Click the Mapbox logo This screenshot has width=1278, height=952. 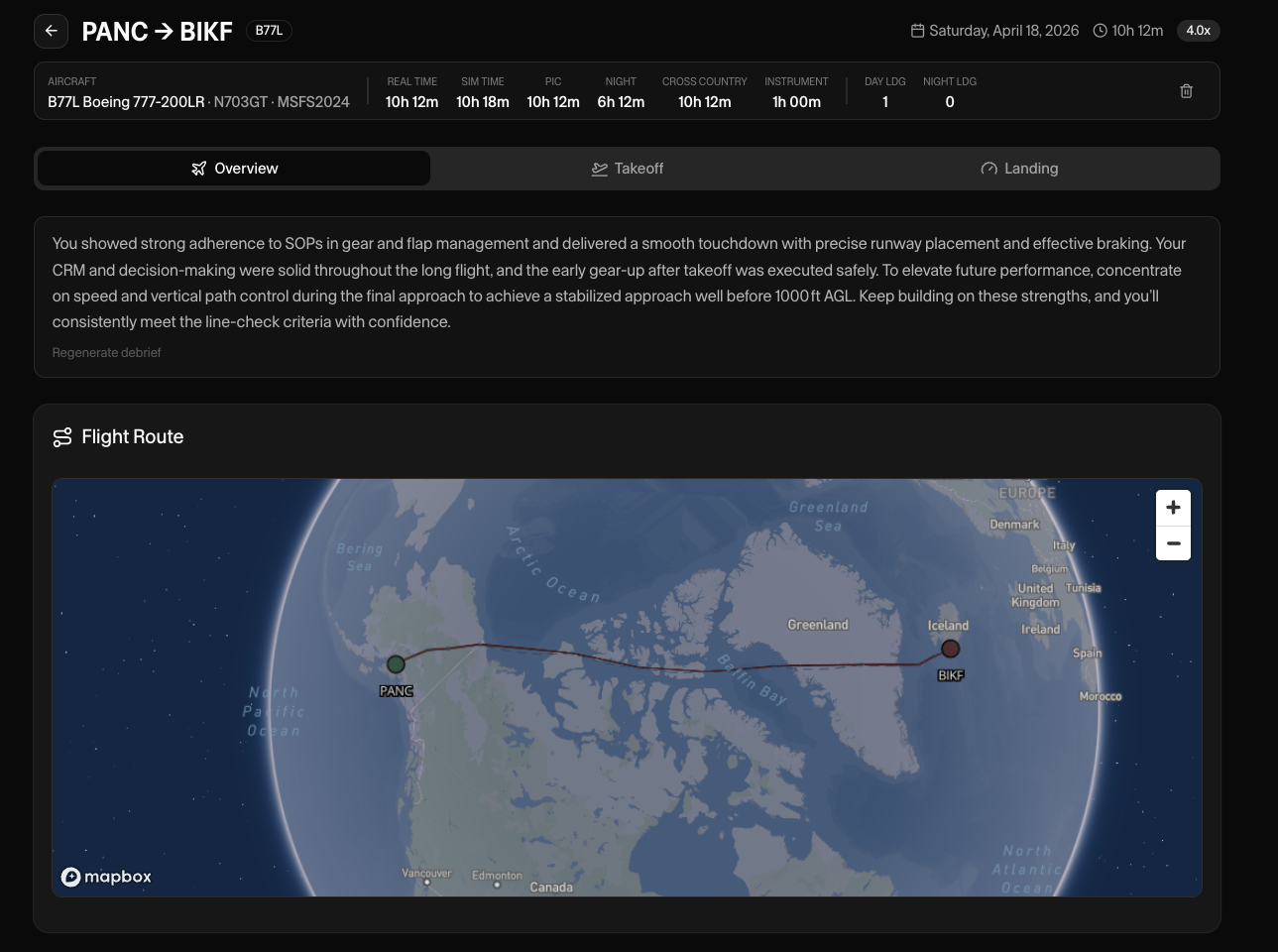pyautogui.click(x=106, y=877)
